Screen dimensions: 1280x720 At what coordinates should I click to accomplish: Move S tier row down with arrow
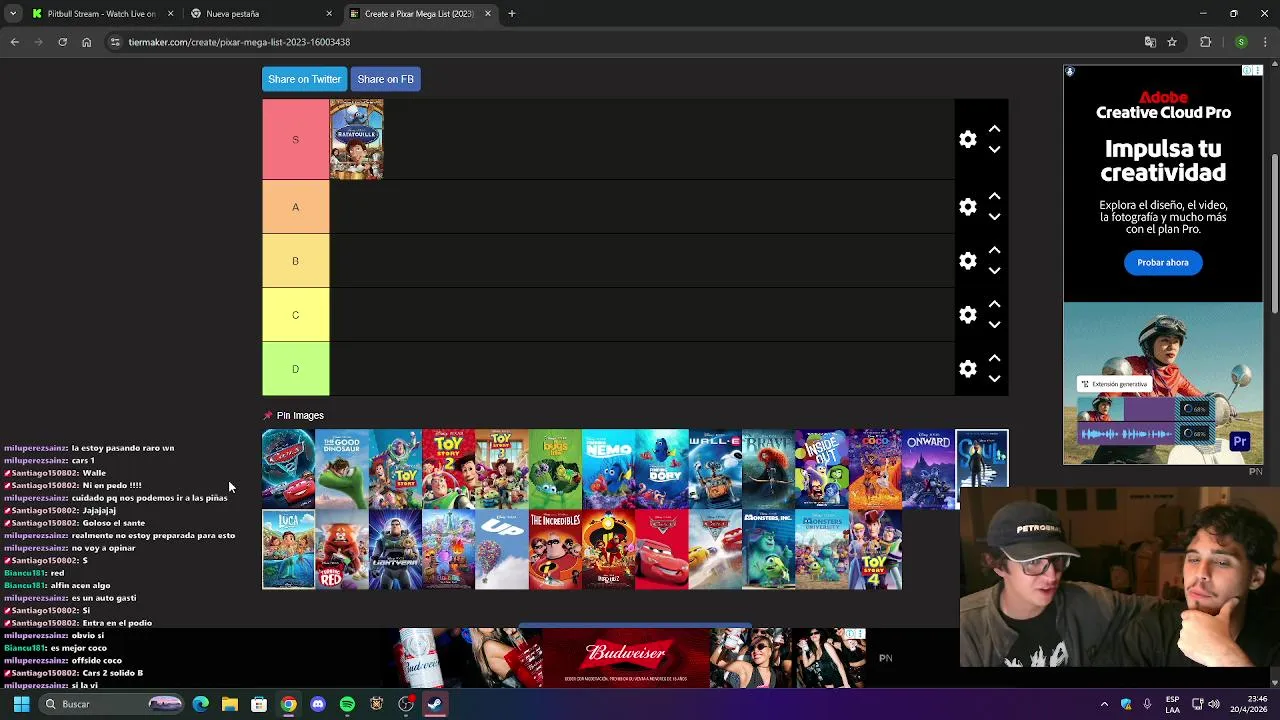click(x=994, y=150)
